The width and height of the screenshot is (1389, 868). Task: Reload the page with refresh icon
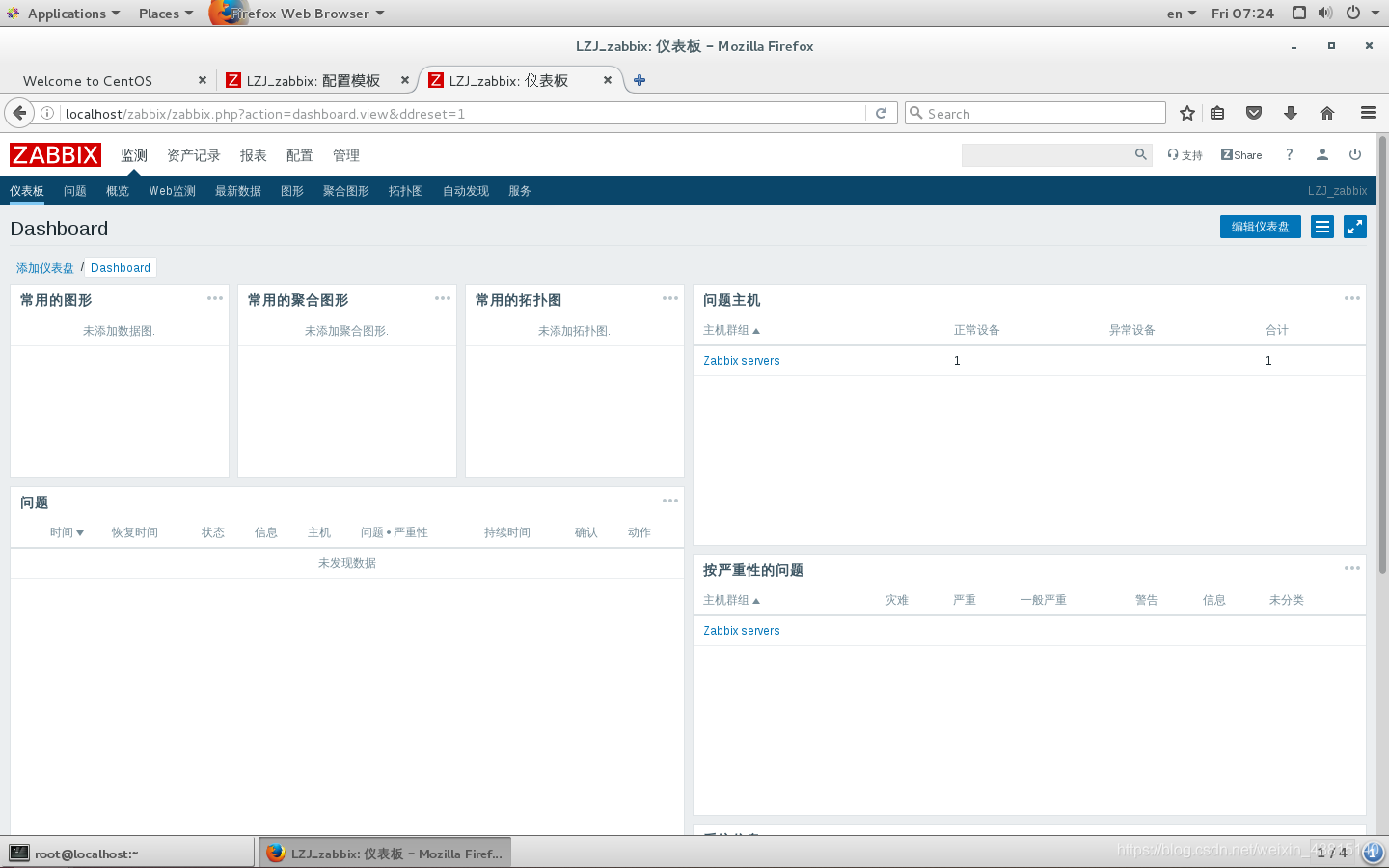[x=881, y=113]
